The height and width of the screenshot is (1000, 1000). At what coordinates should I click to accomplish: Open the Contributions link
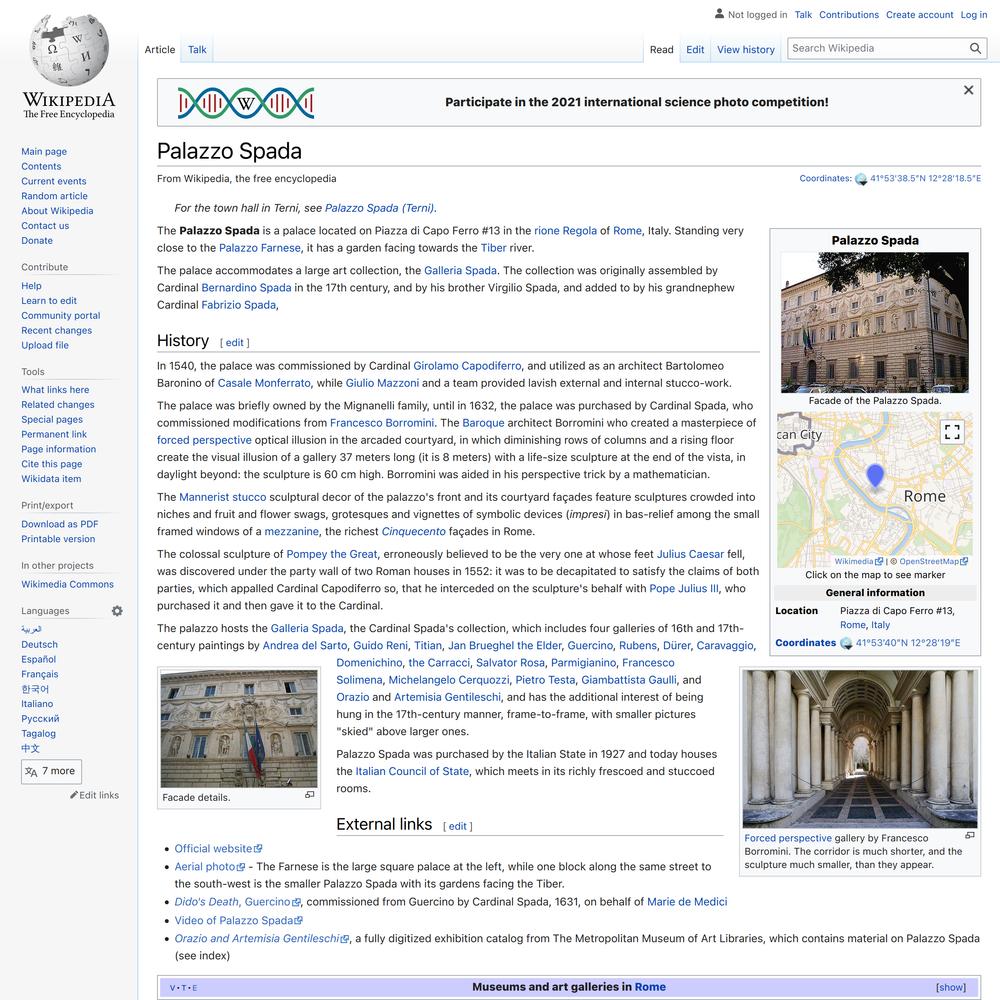point(849,15)
